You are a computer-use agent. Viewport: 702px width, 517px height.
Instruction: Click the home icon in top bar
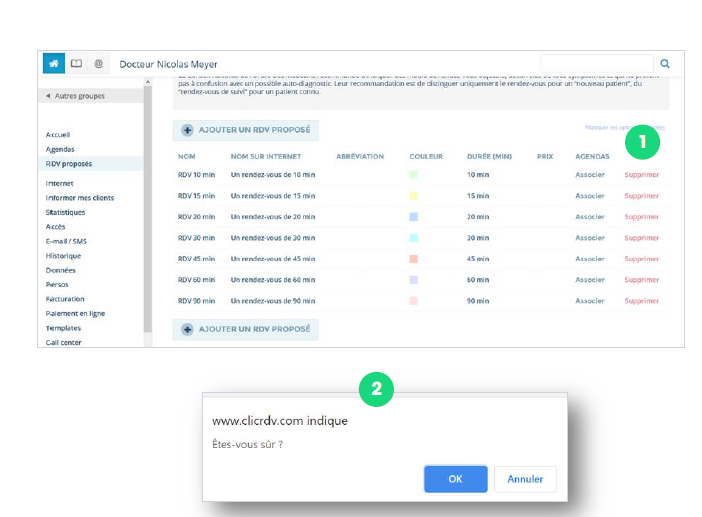[54, 63]
